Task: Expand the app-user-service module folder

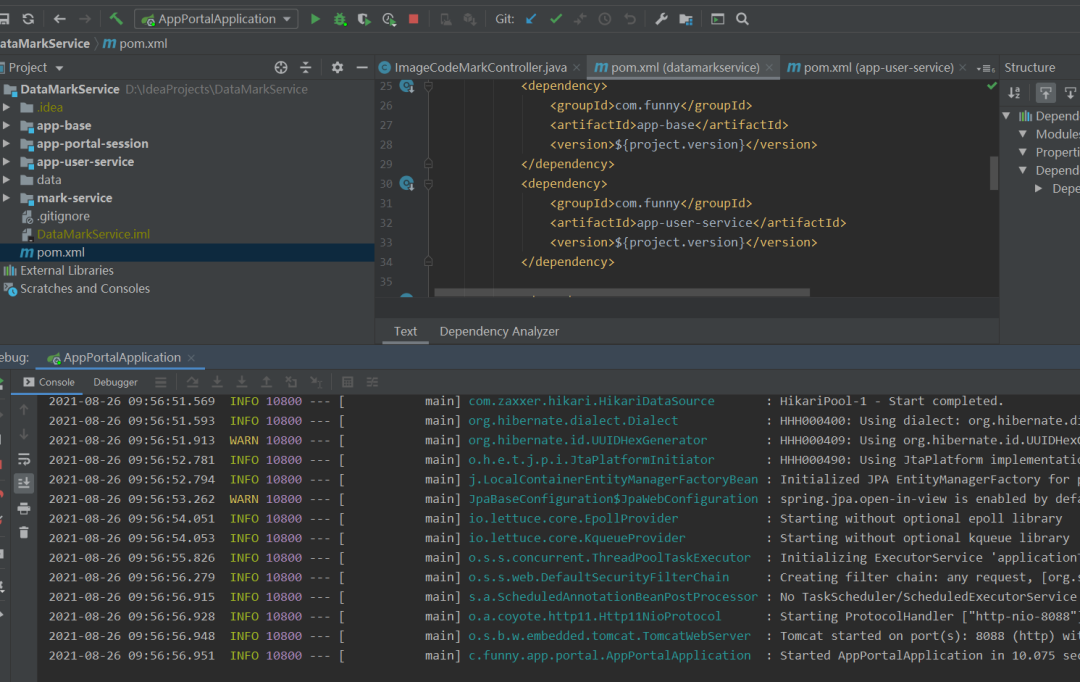Action: click(x=7, y=162)
